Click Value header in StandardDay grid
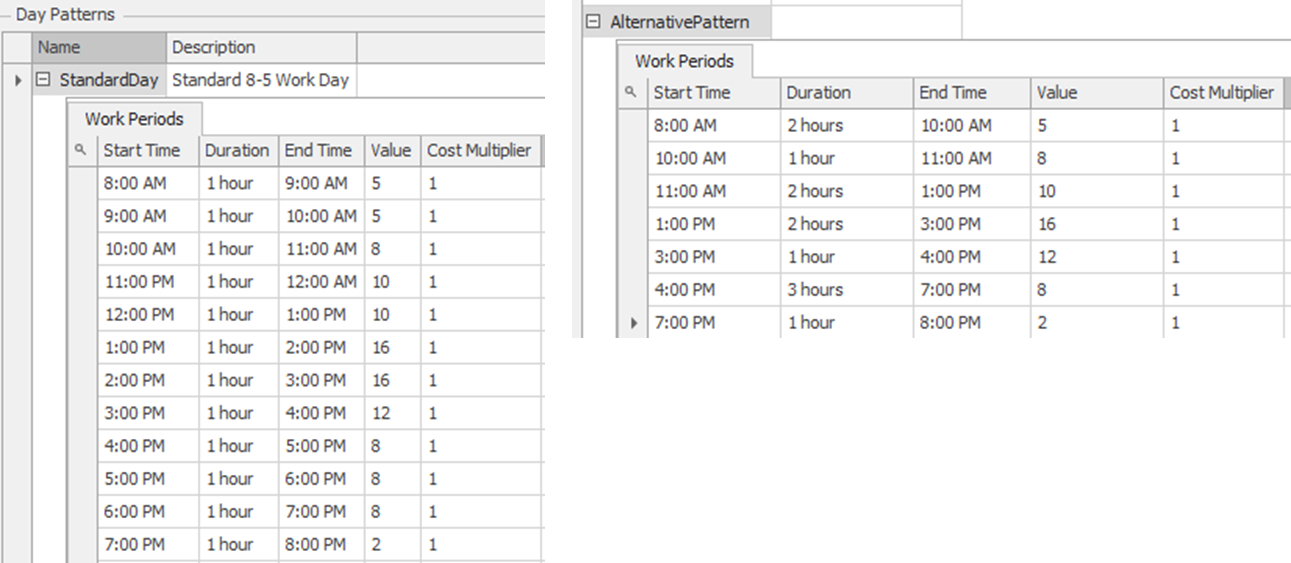This screenshot has width=1291, height=563. [x=392, y=150]
